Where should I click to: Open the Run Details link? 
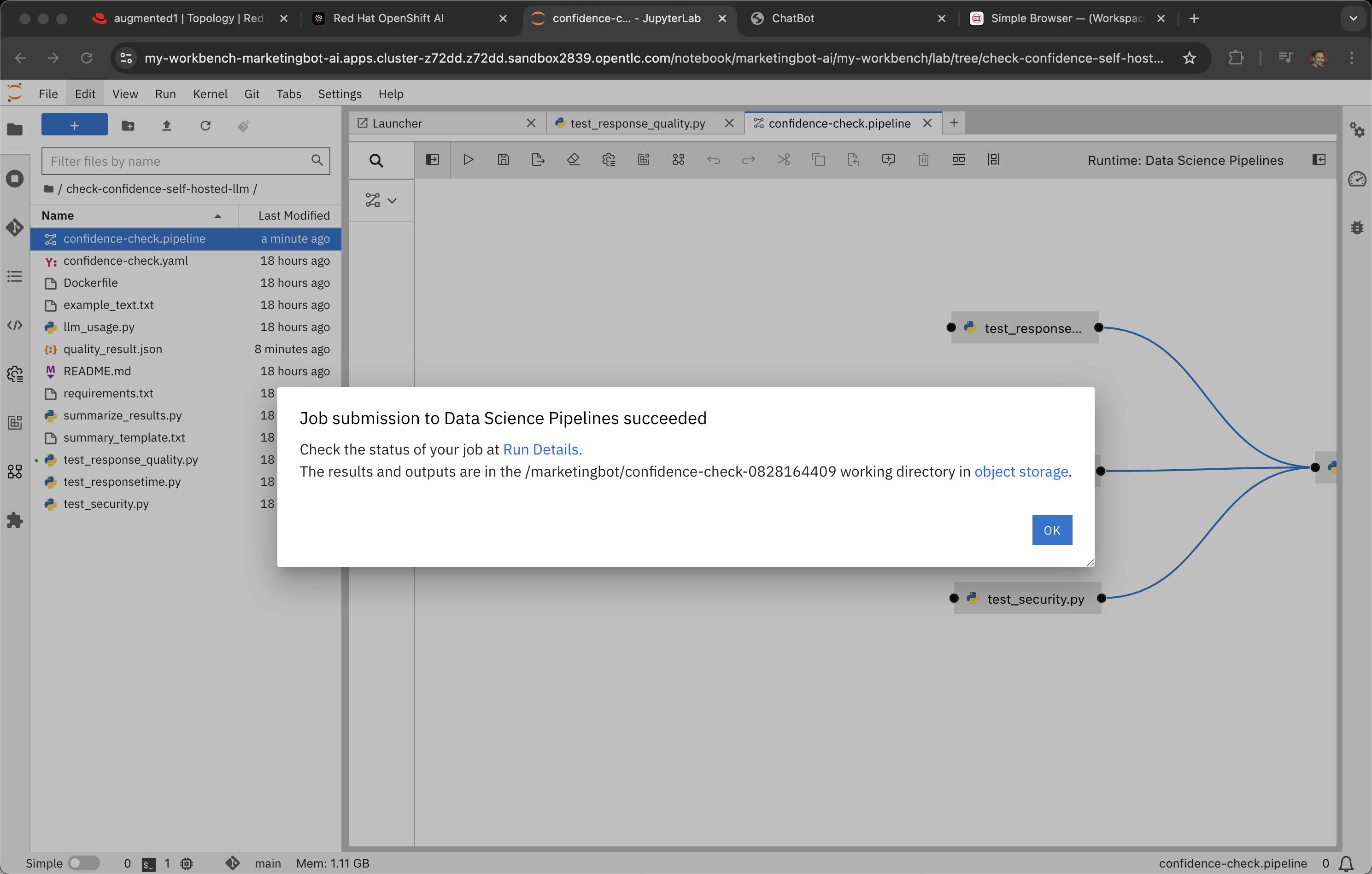pyautogui.click(x=542, y=449)
